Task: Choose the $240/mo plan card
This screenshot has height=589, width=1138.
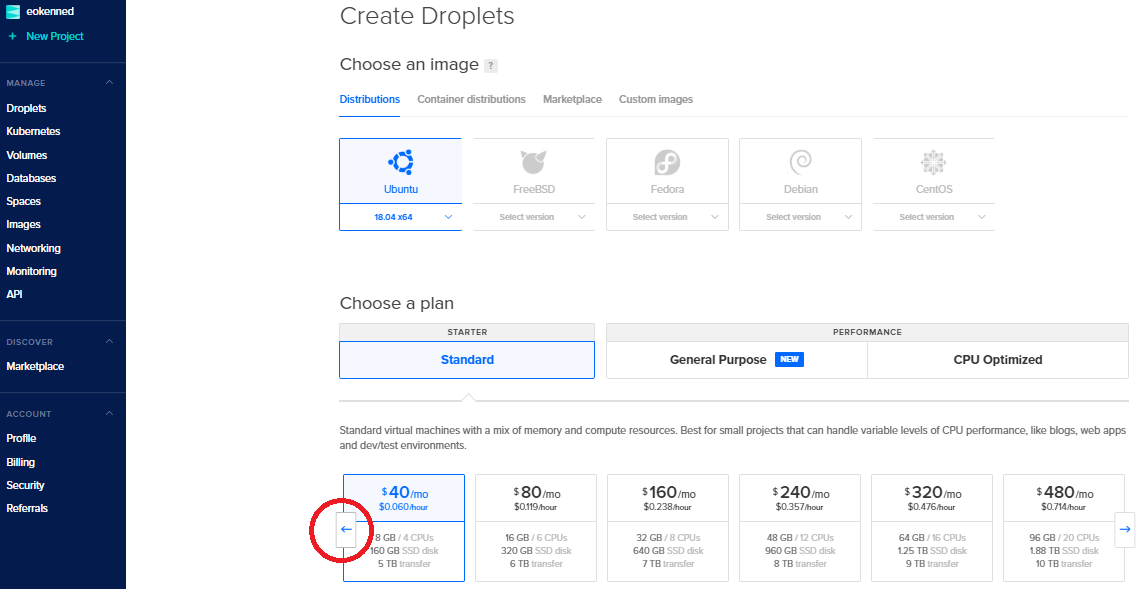Action: 800,527
